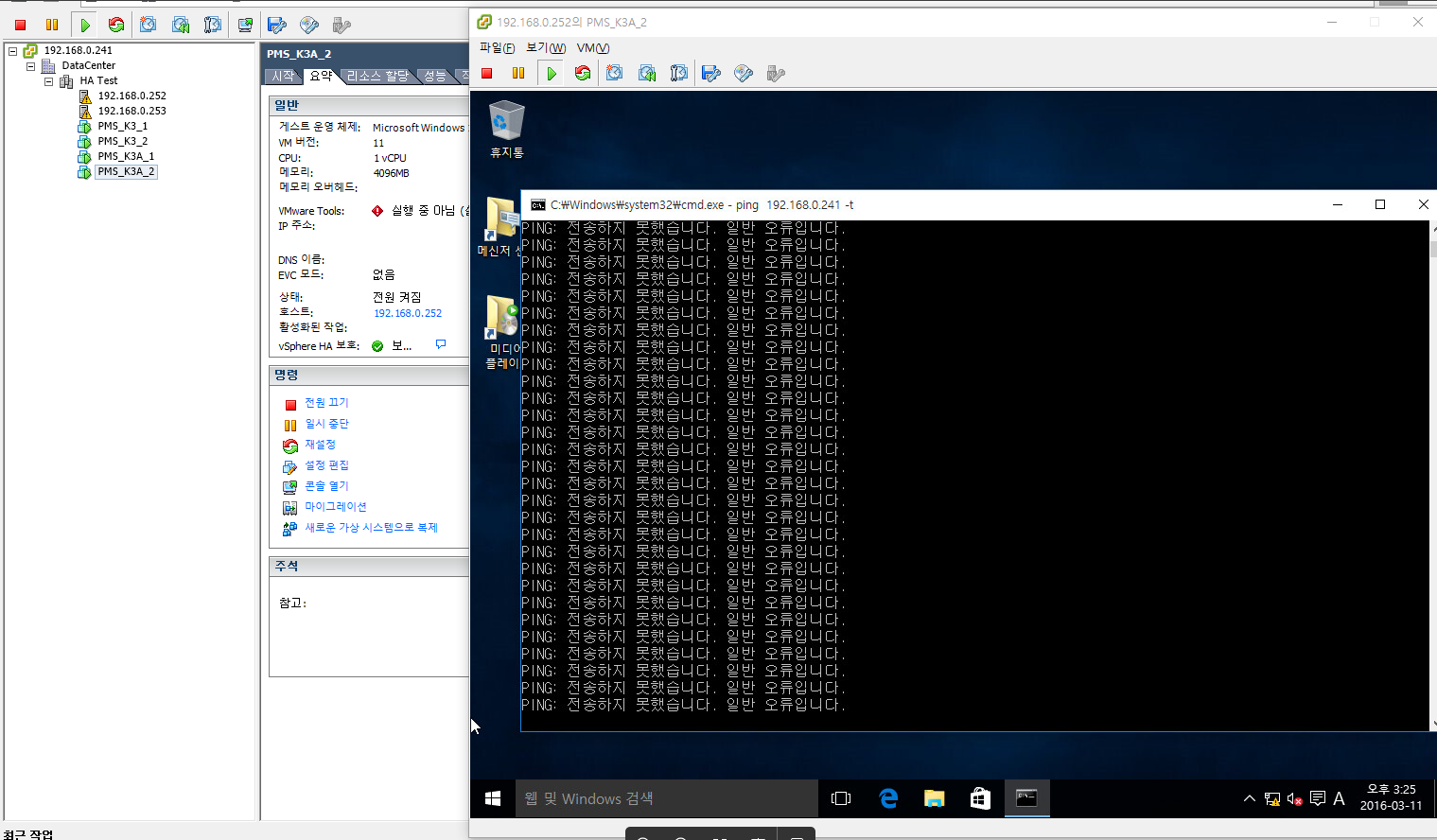Collapse the 192.168.0.241 root node
The width and height of the screenshot is (1437, 840).
12,51
